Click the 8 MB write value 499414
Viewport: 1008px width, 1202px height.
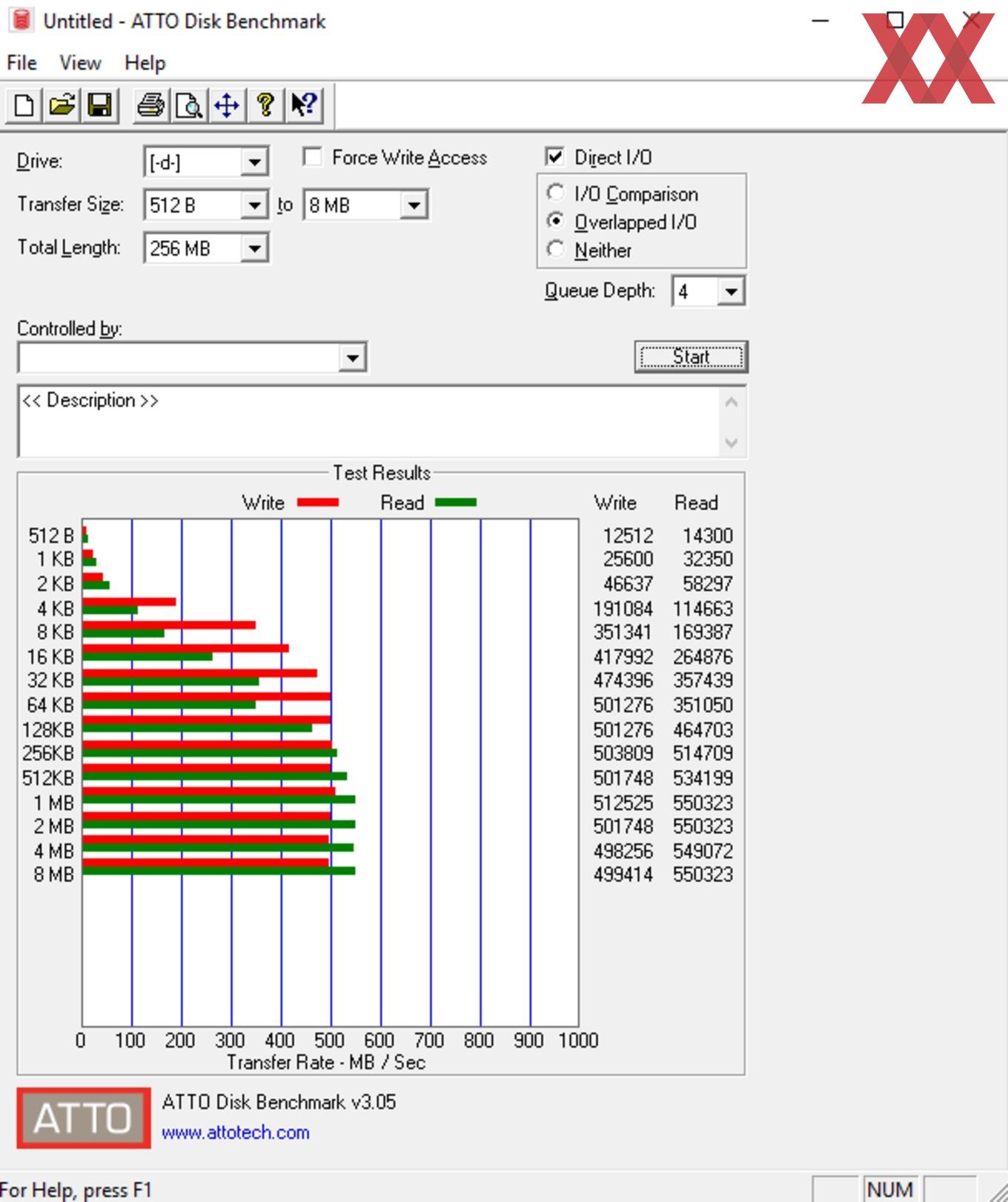click(623, 874)
